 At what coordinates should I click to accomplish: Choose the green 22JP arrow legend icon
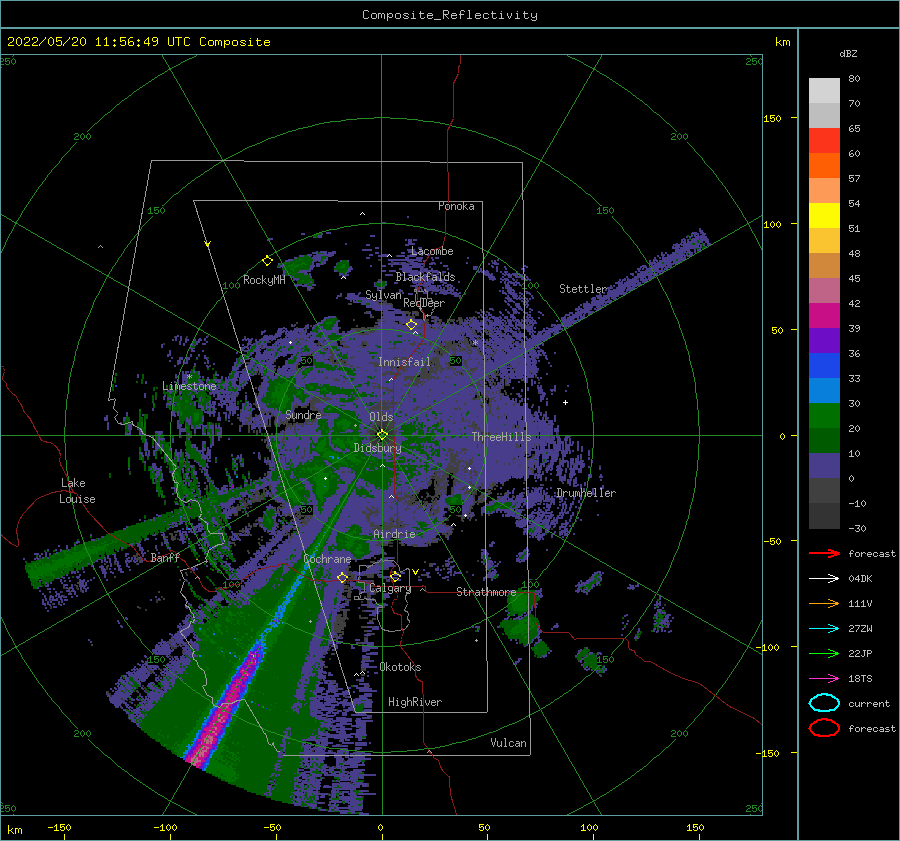pyautogui.click(x=824, y=653)
